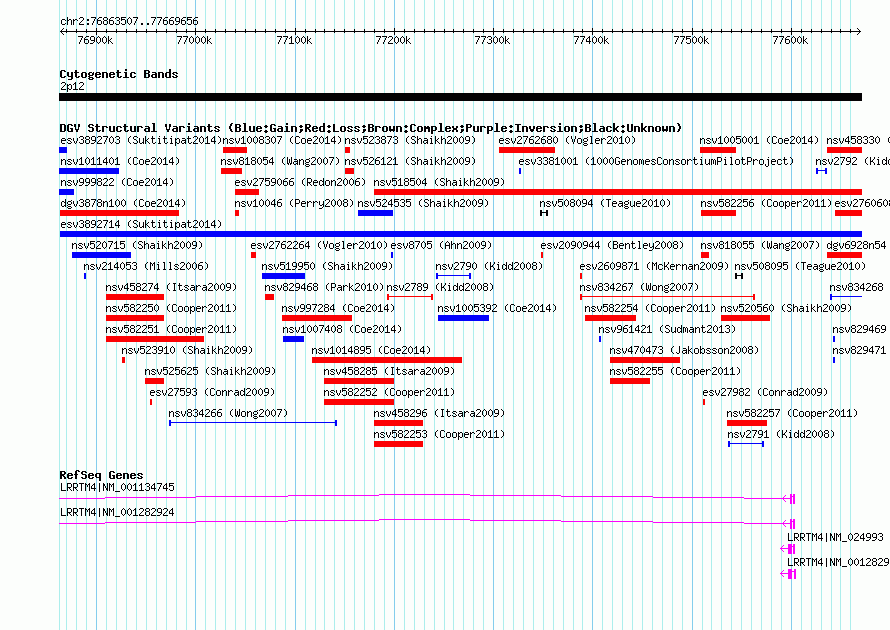Click nsv520560 (Shaikh2009) red bar
890x630 pixels.
(745, 318)
